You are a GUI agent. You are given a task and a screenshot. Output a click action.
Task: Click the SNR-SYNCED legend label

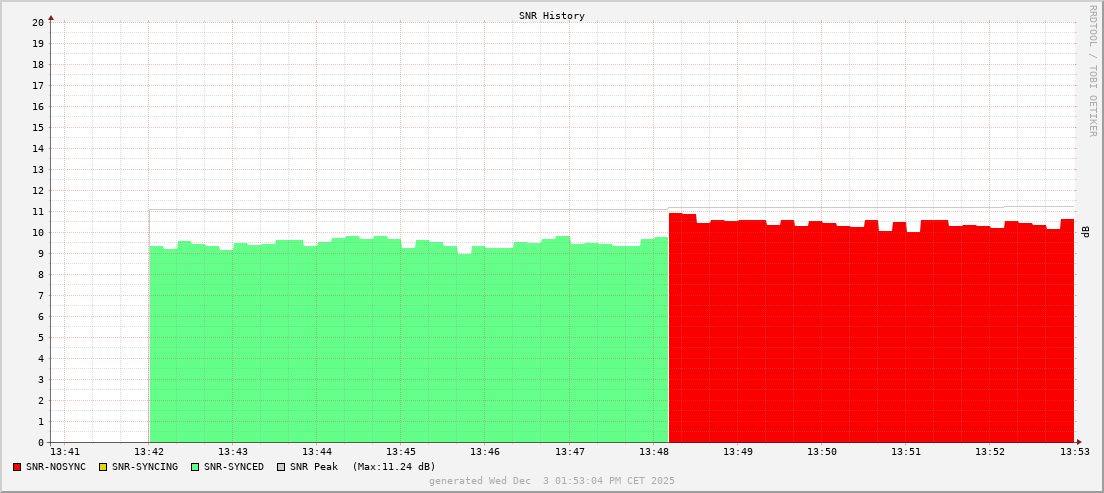click(234, 467)
